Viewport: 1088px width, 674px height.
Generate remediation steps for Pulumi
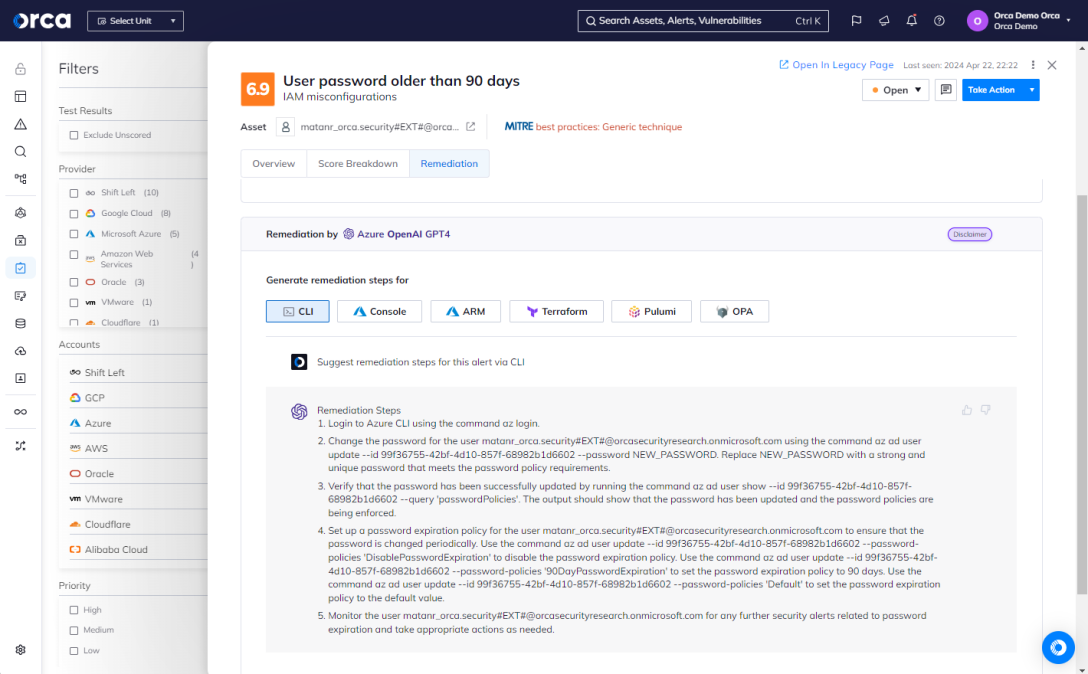[652, 312]
